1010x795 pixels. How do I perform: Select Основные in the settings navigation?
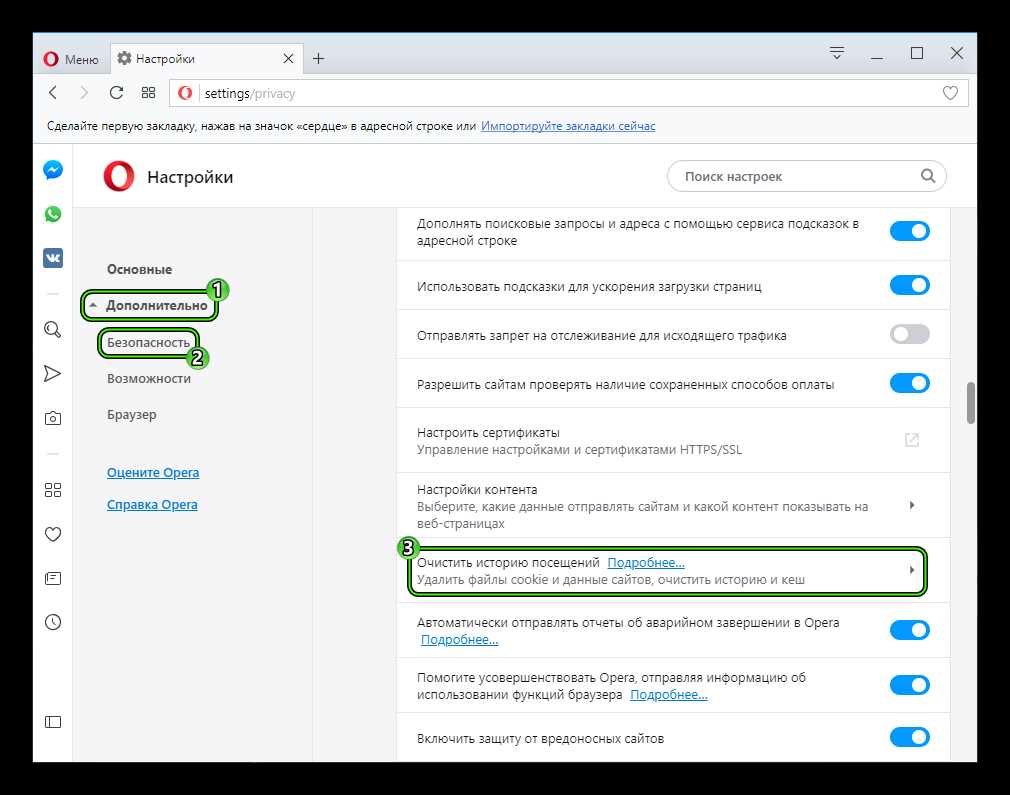coord(139,269)
